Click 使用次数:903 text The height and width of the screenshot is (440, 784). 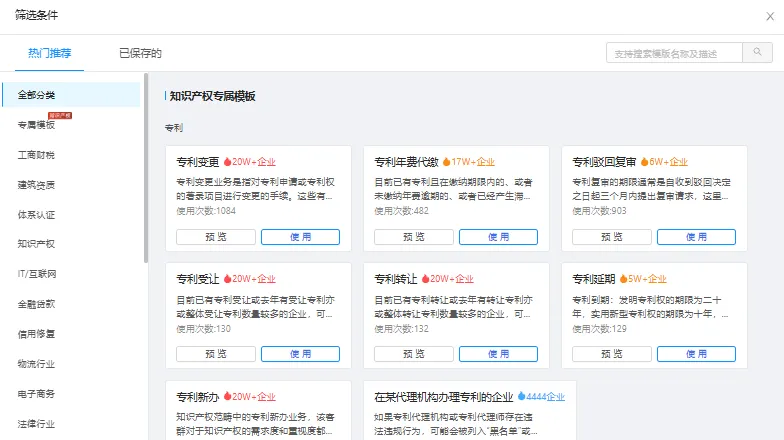tap(600, 211)
